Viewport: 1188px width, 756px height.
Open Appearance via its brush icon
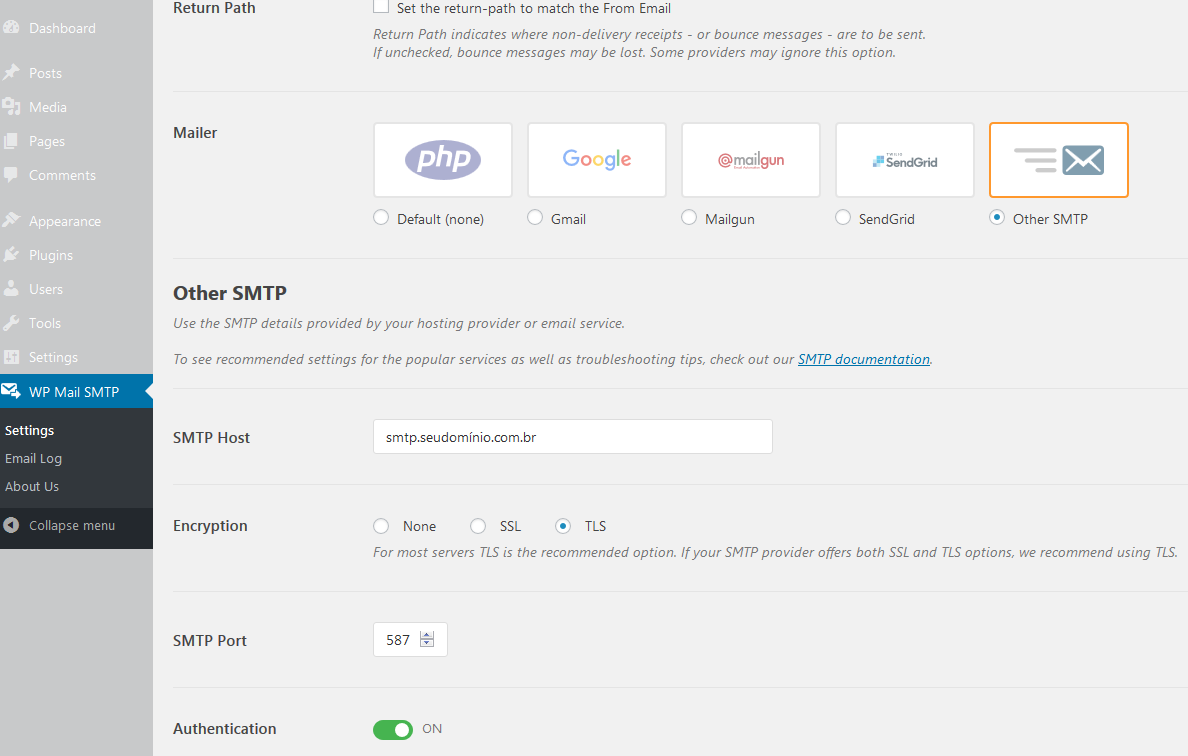[x=11, y=220]
